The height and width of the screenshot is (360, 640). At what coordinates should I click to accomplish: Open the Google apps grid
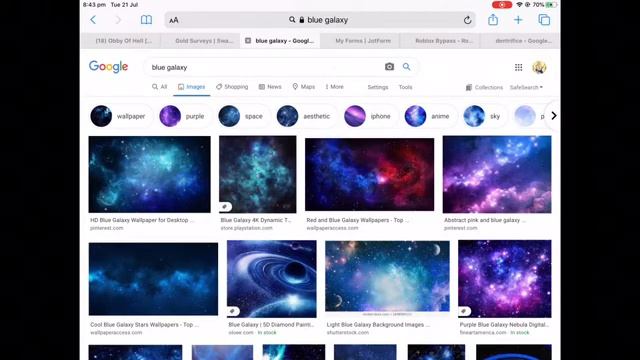coord(518,67)
